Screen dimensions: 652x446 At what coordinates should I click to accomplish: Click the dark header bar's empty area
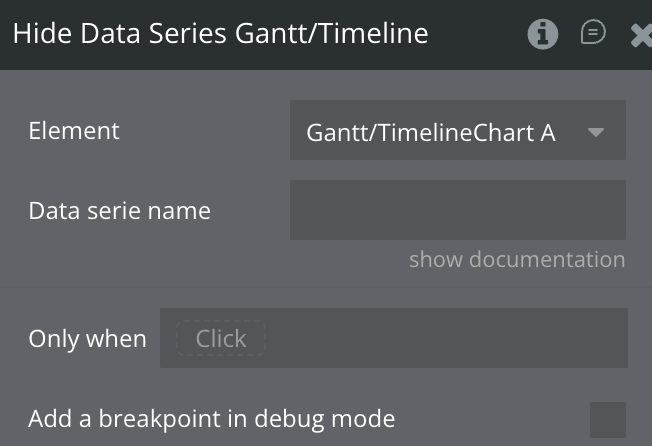coord(475,34)
